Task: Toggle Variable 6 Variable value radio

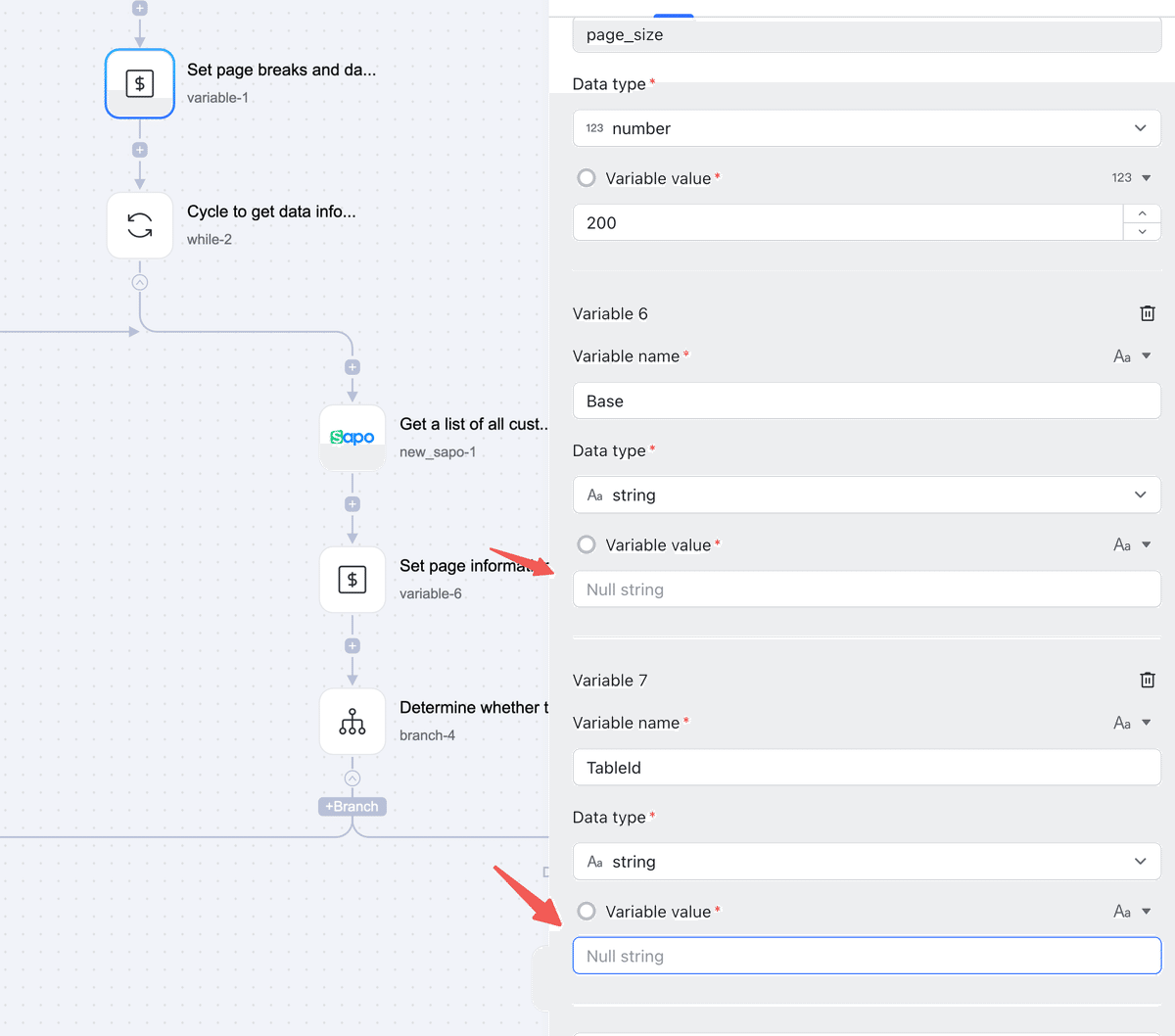Action: 587,544
